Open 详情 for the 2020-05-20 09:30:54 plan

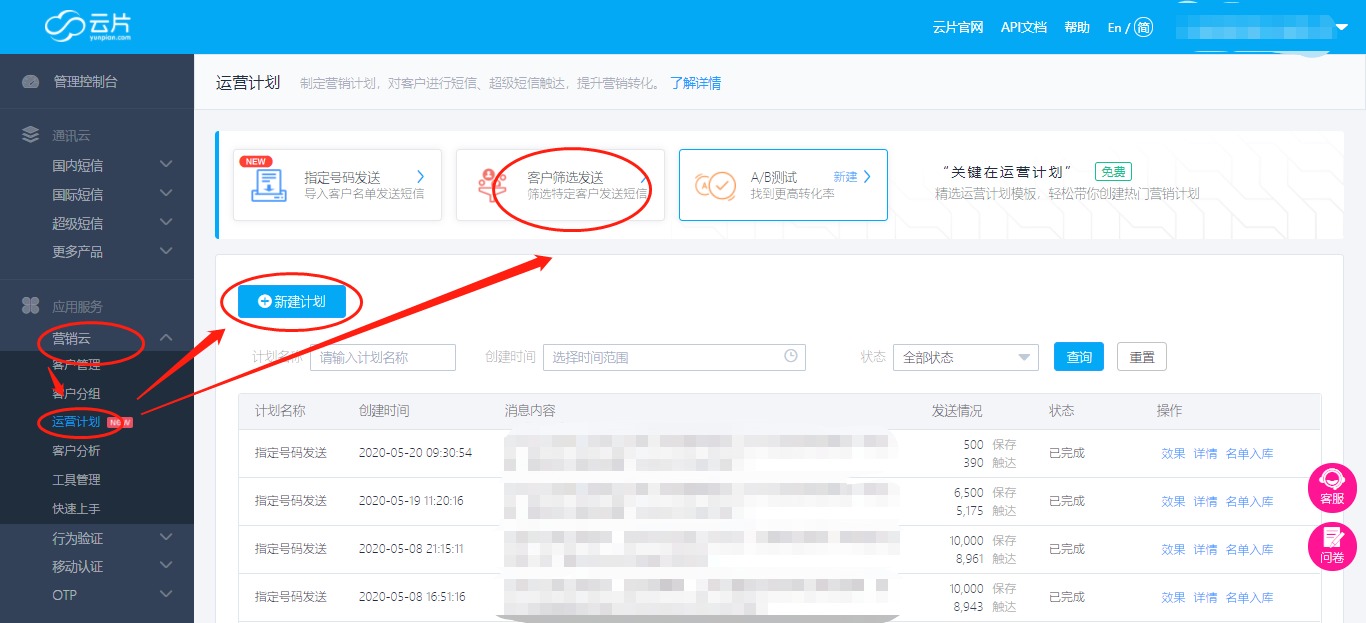[x=1205, y=453]
